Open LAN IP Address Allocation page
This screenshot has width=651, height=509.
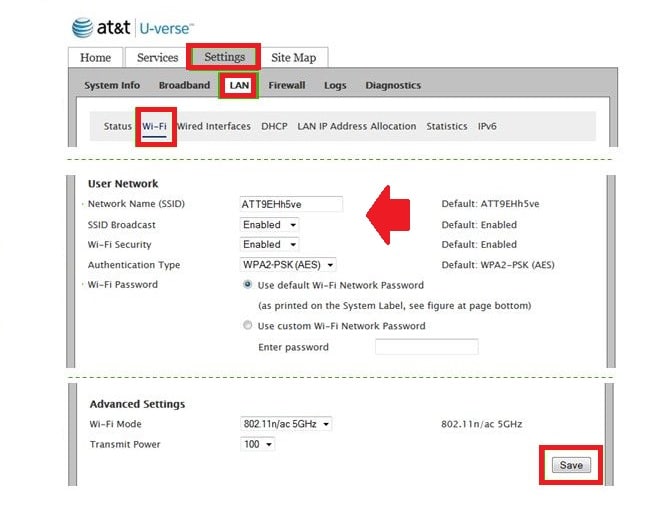coord(356,127)
